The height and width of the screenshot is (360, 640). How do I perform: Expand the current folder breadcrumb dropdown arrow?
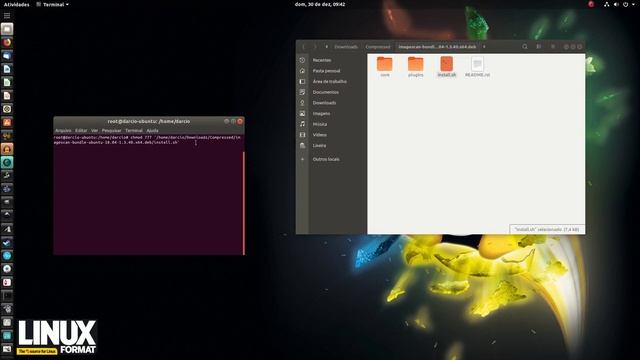[484, 47]
